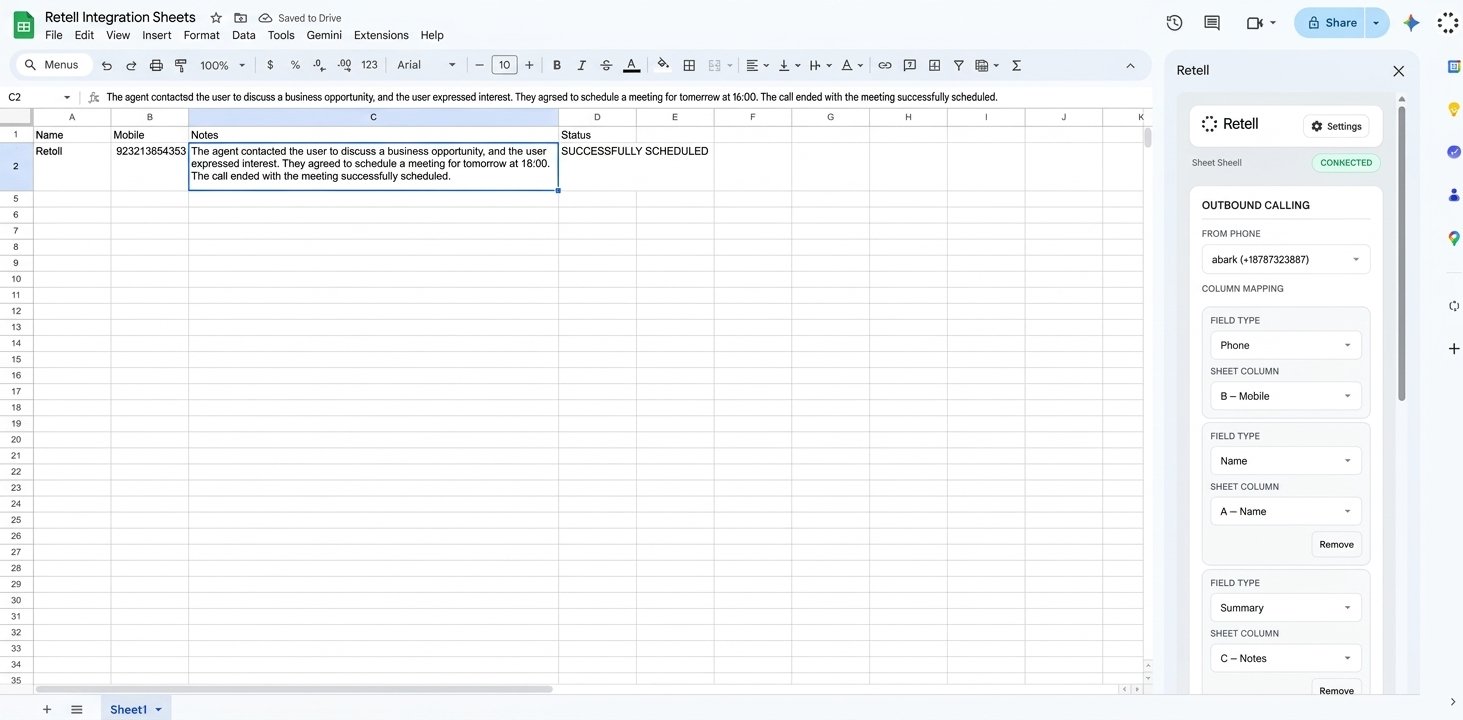The image size is (1463, 720).
Task: Close the Retell sidebar
Action: tap(1398, 71)
